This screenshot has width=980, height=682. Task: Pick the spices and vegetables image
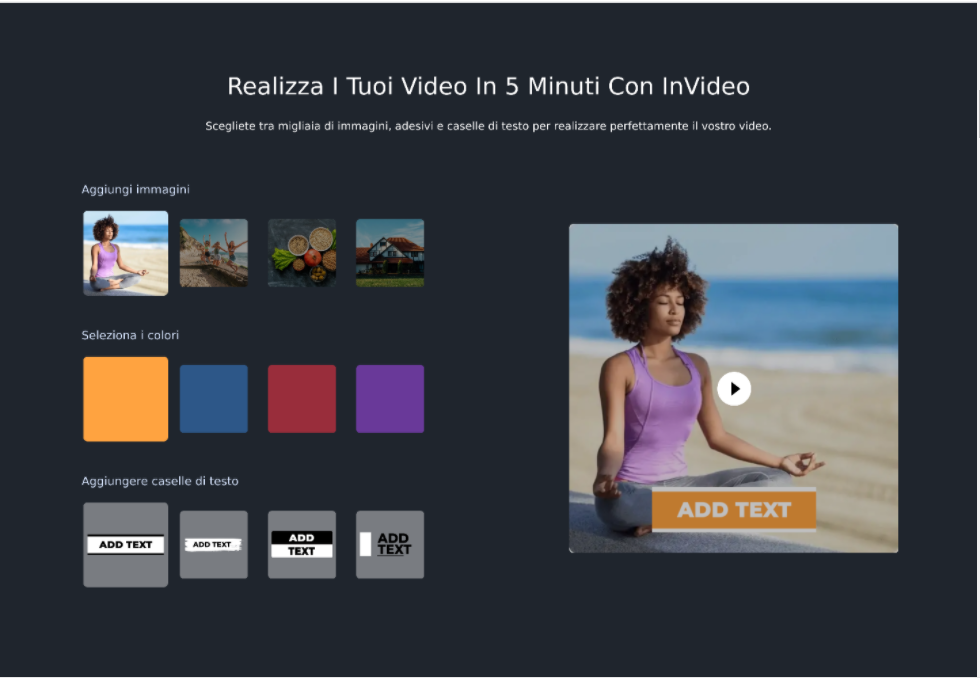(301, 253)
